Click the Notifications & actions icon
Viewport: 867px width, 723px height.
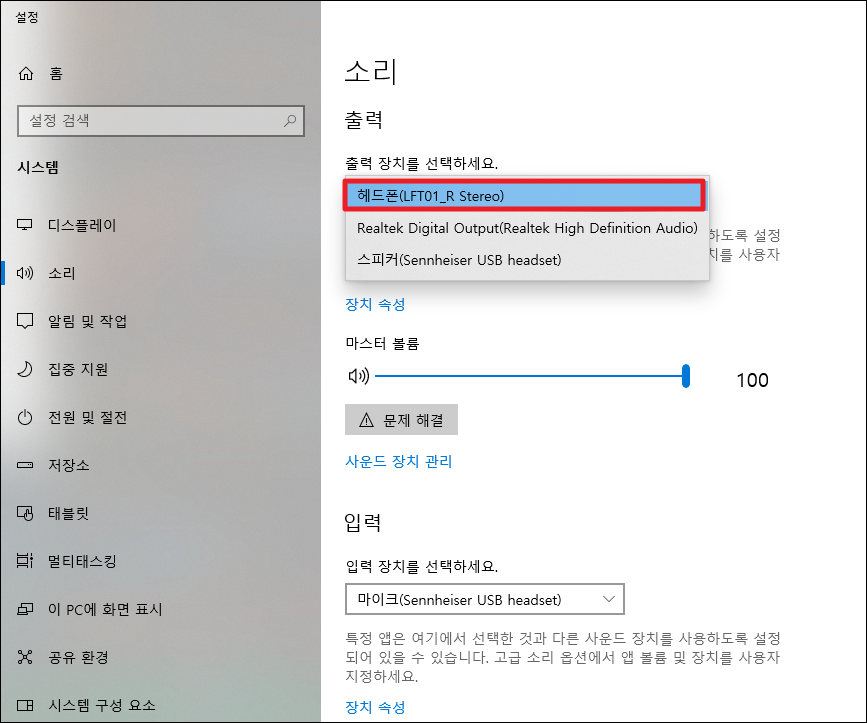coord(26,321)
